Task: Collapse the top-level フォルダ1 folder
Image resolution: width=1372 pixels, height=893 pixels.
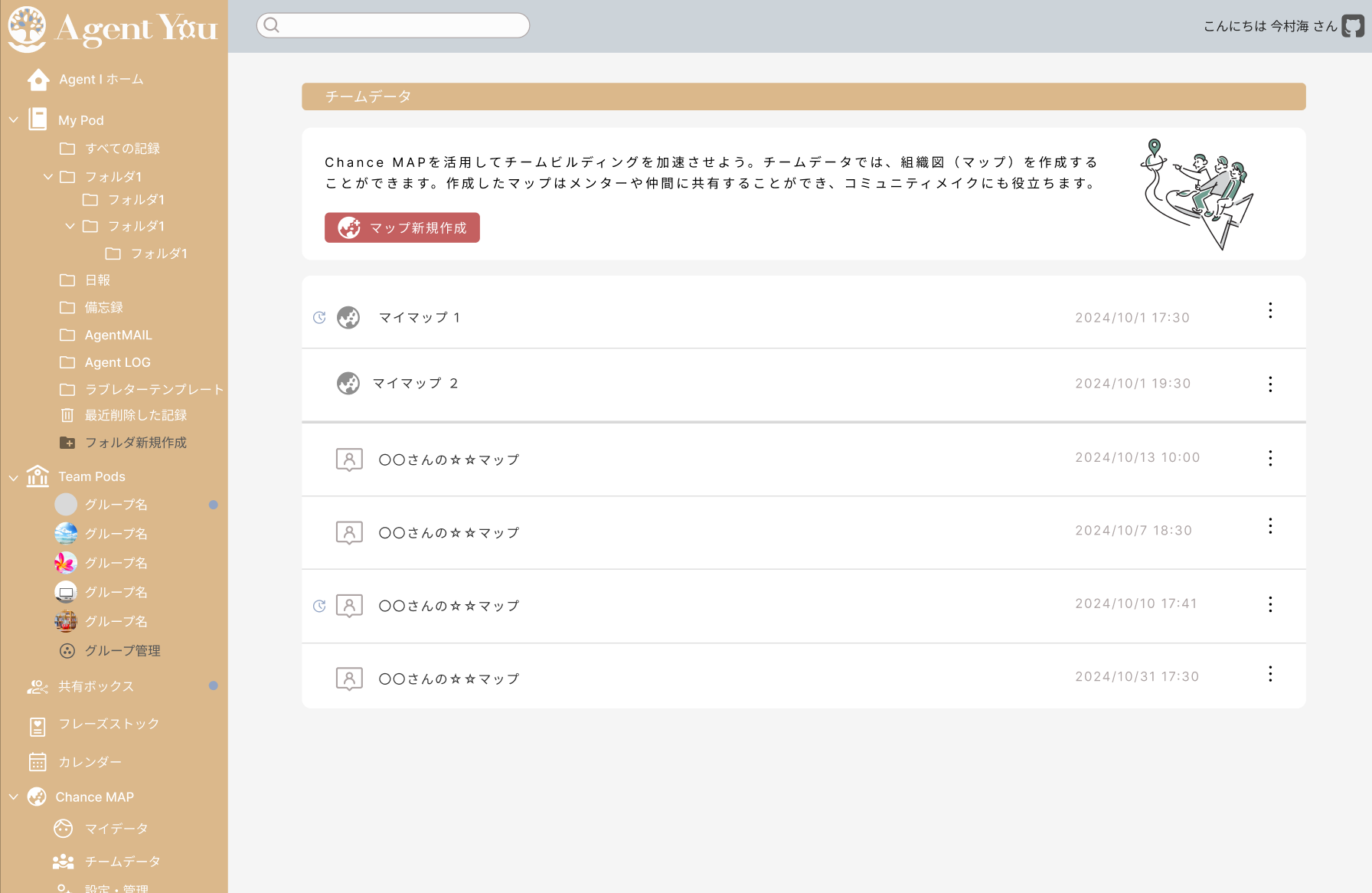Action: tap(48, 177)
